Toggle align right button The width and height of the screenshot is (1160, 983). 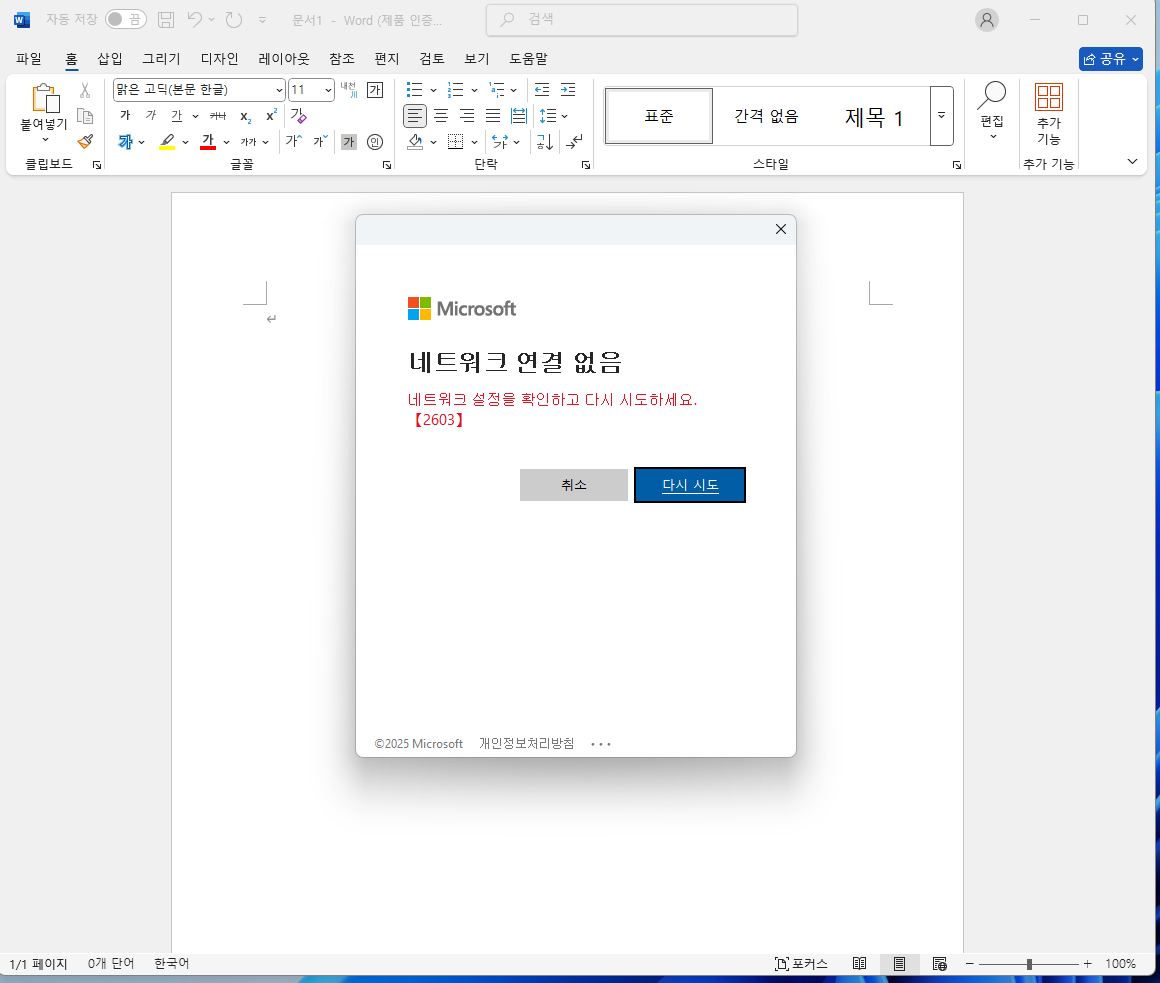(467, 115)
